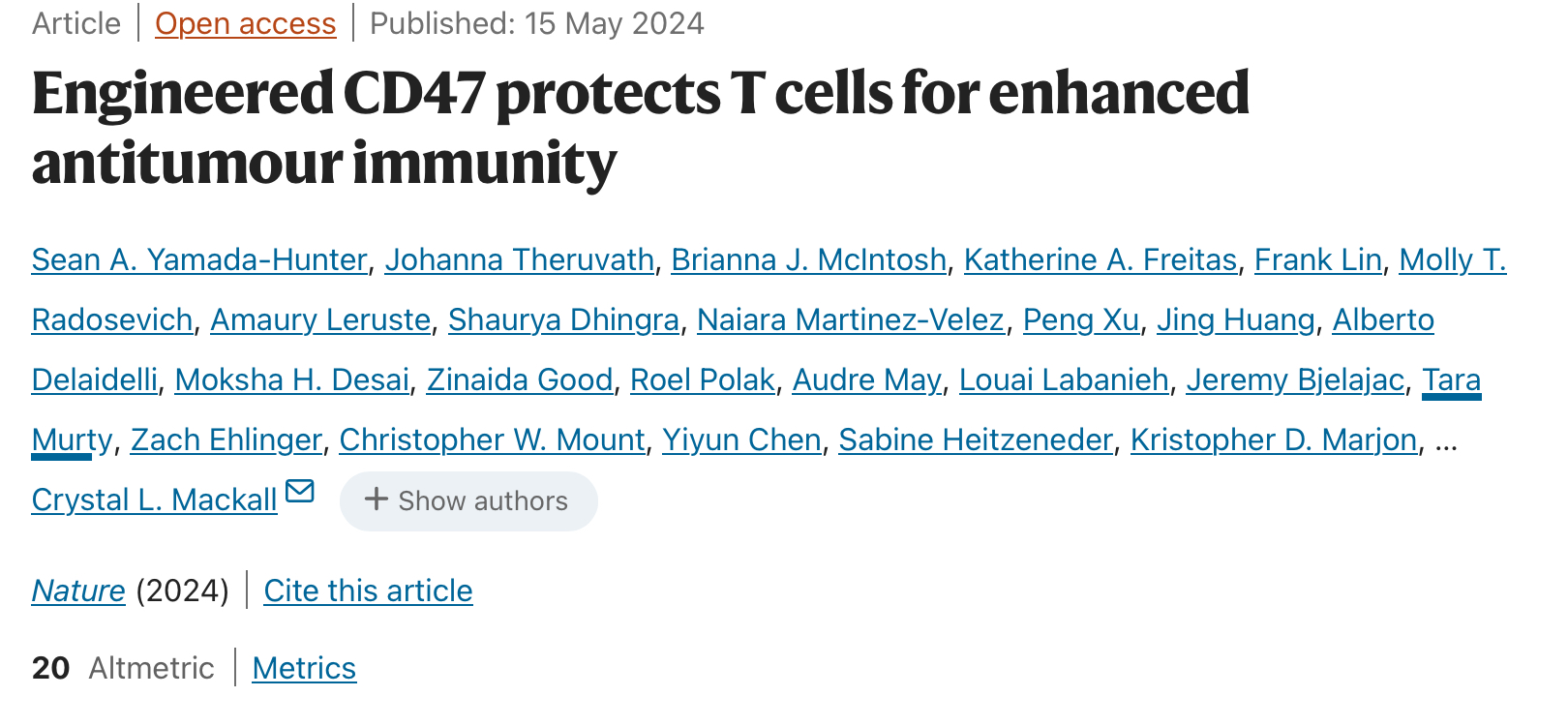Select author Brianna J. McIntosh
The height and width of the screenshot is (727, 1568).
[x=809, y=259]
